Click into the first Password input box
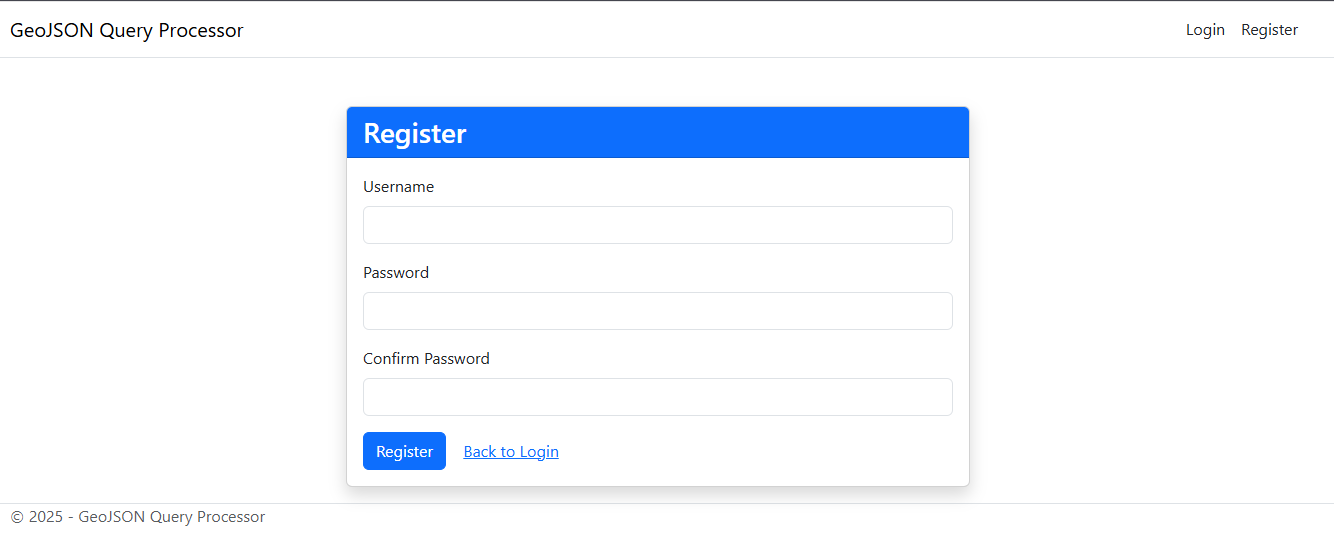 click(x=657, y=311)
